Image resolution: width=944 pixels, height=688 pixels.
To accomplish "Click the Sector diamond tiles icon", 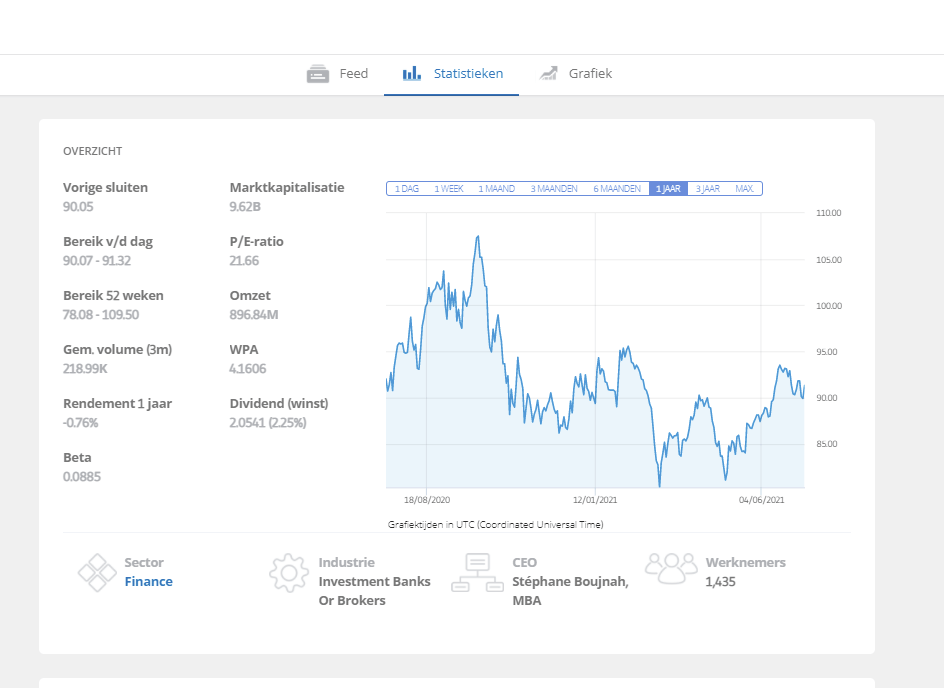I will pyautogui.click(x=97, y=572).
